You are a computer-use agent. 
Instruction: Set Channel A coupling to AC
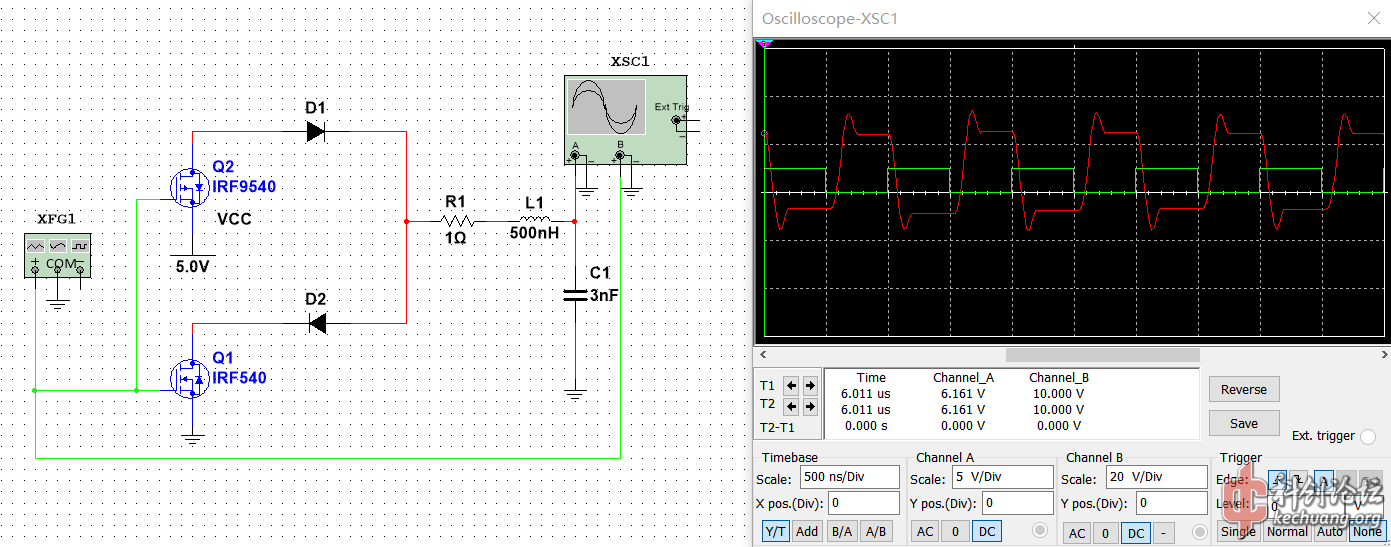[926, 532]
